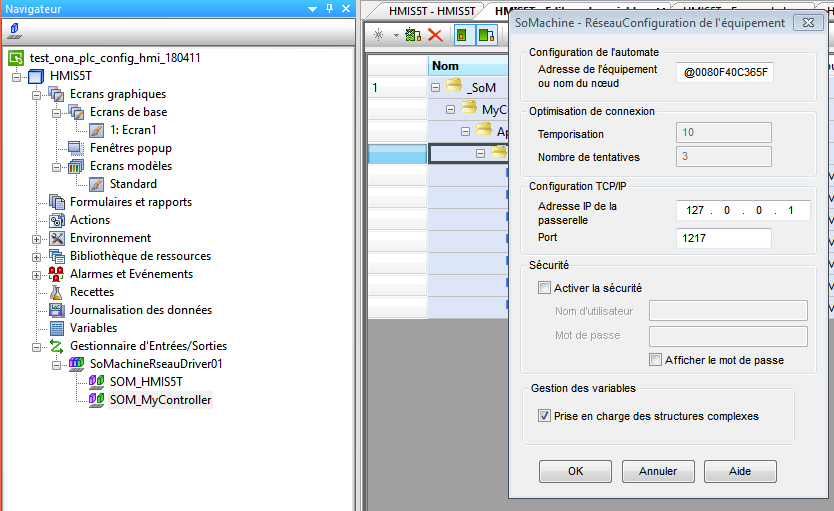Click the Gestionnaire d'Entrées/Sorties arrows icon
This screenshot has height=511, width=834.
tap(56, 346)
